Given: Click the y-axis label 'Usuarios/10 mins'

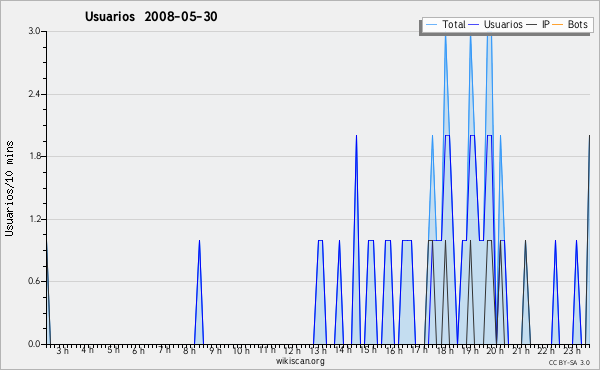Looking at the screenshot, I should [9, 189].
